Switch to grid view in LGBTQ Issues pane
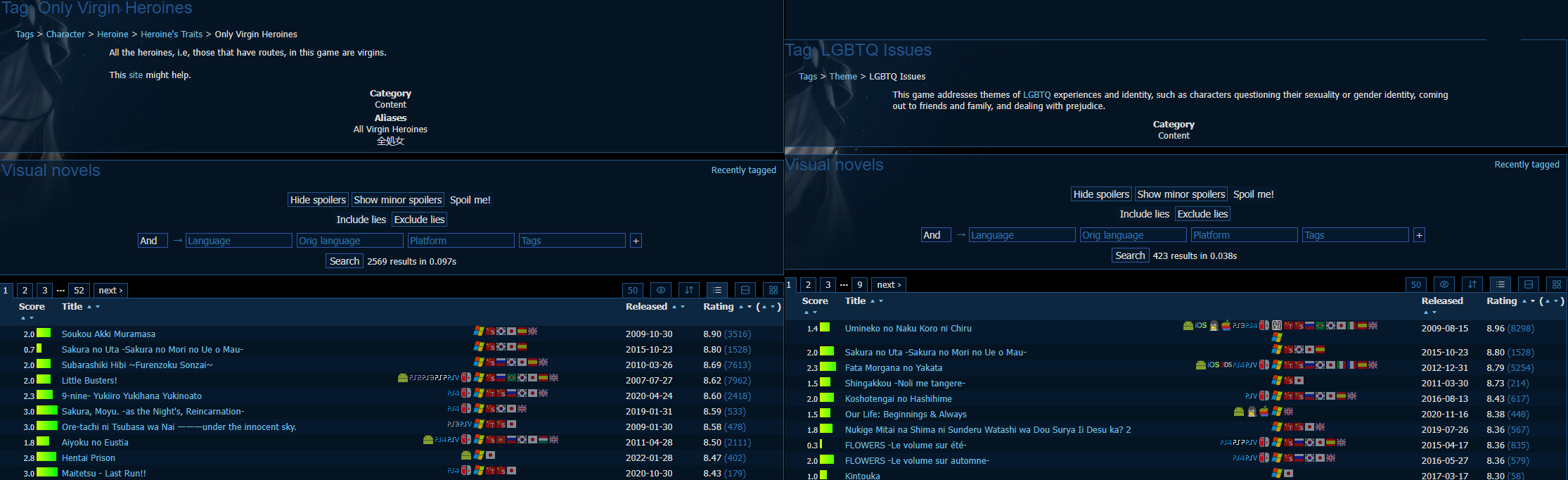 tap(1557, 284)
